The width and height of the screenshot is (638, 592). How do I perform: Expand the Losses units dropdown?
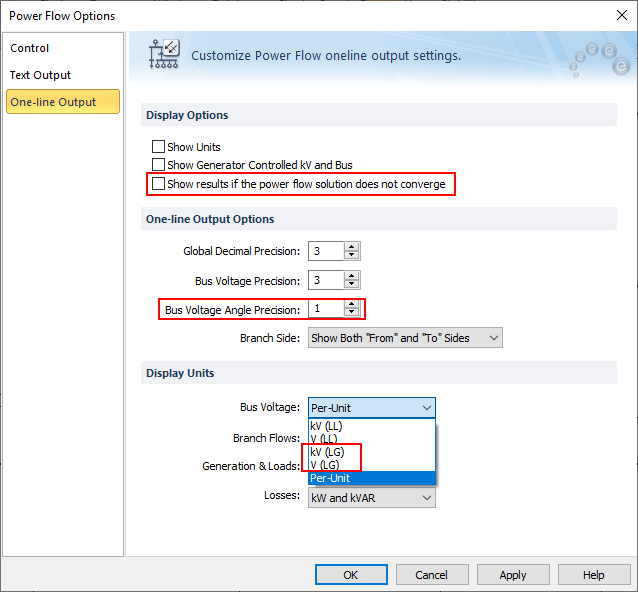coord(427,497)
